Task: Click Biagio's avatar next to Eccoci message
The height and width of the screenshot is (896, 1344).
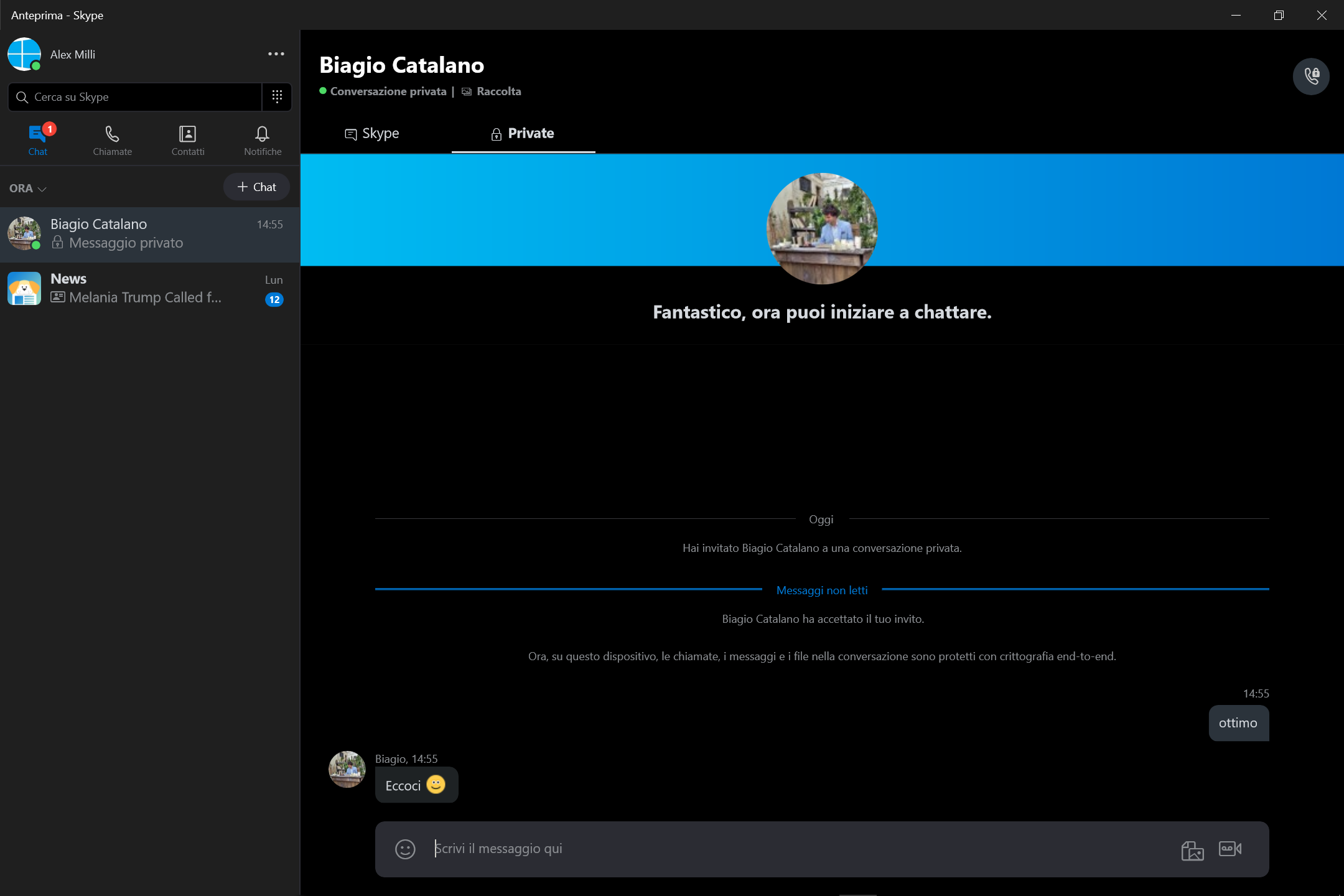Action: 347,769
